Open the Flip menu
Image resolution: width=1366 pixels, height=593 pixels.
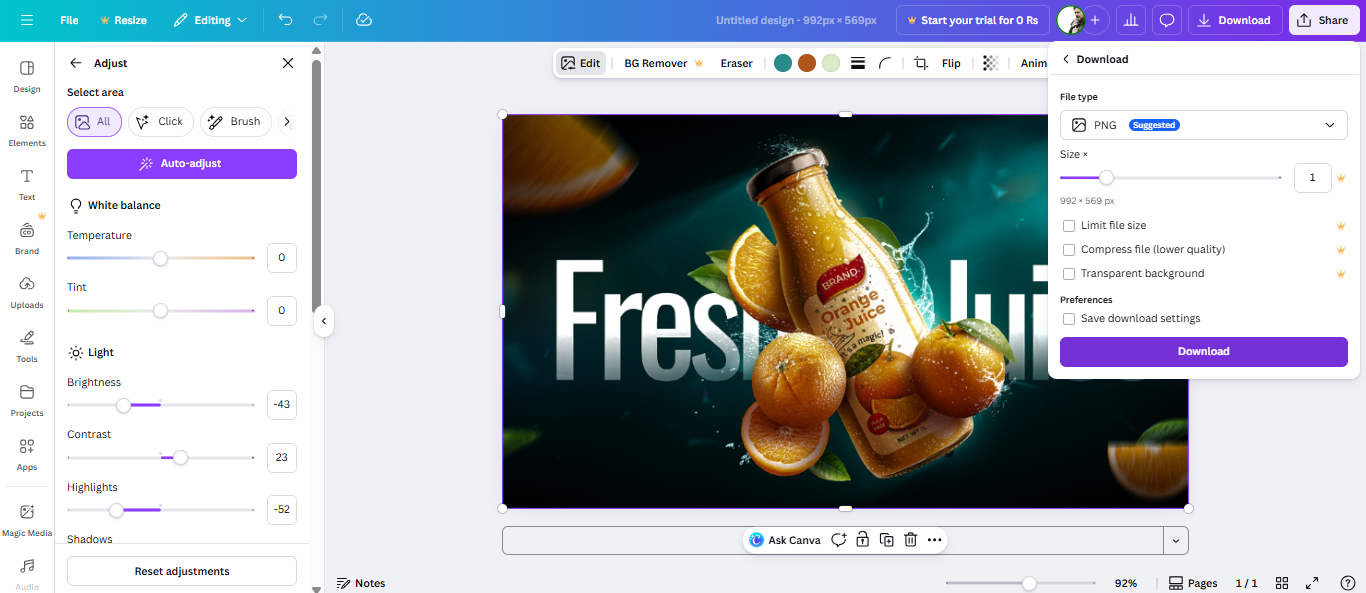point(950,62)
